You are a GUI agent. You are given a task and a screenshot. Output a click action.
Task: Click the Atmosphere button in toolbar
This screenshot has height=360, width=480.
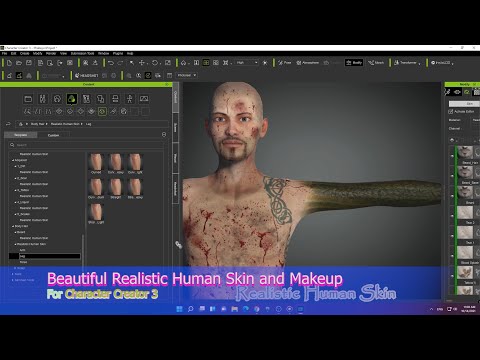click(307, 63)
